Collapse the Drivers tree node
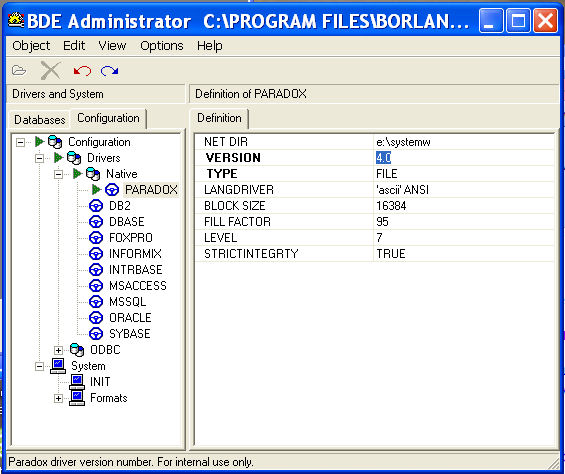This screenshot has width=565, height=474. point(39,158)
